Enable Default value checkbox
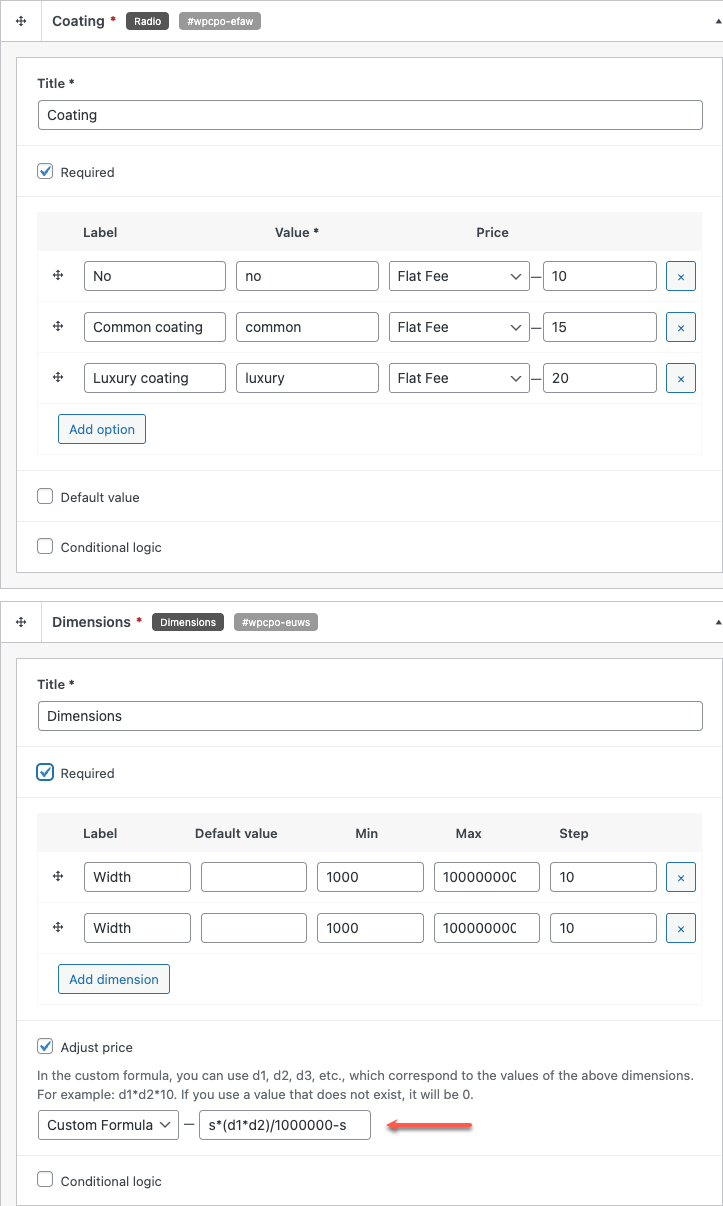This screenshot has height=1206, width=723. click(45, 496)
